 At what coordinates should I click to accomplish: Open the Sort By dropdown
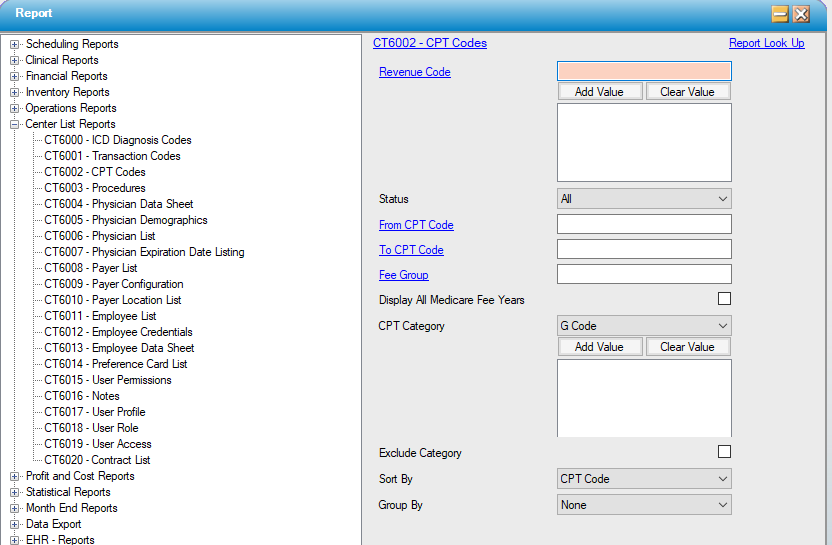pyautogui.click(x=644, y=479)
